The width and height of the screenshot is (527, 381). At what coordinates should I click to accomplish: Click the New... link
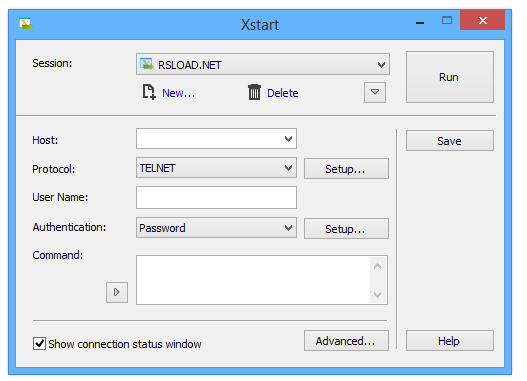pos(178,93)
